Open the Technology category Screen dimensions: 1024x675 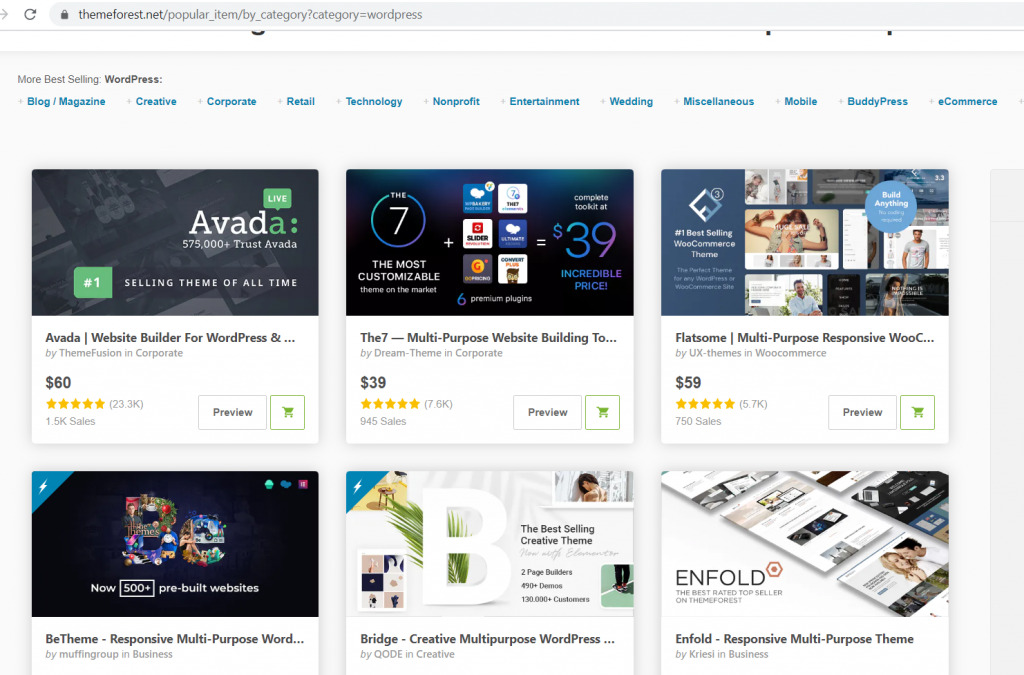point(374,101)
